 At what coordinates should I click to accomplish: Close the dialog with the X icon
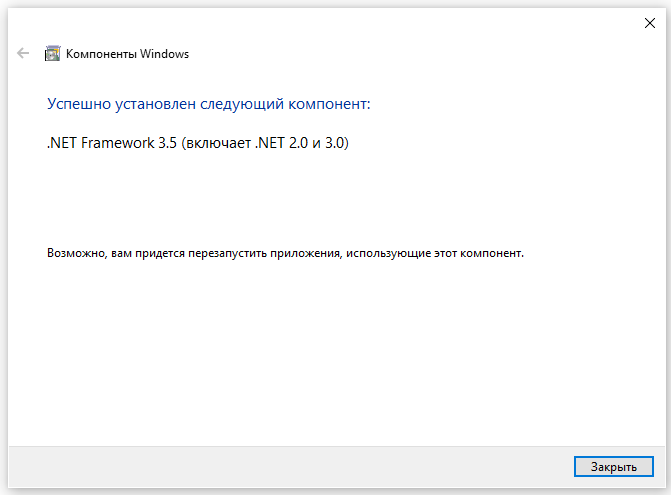coord(650,23)
